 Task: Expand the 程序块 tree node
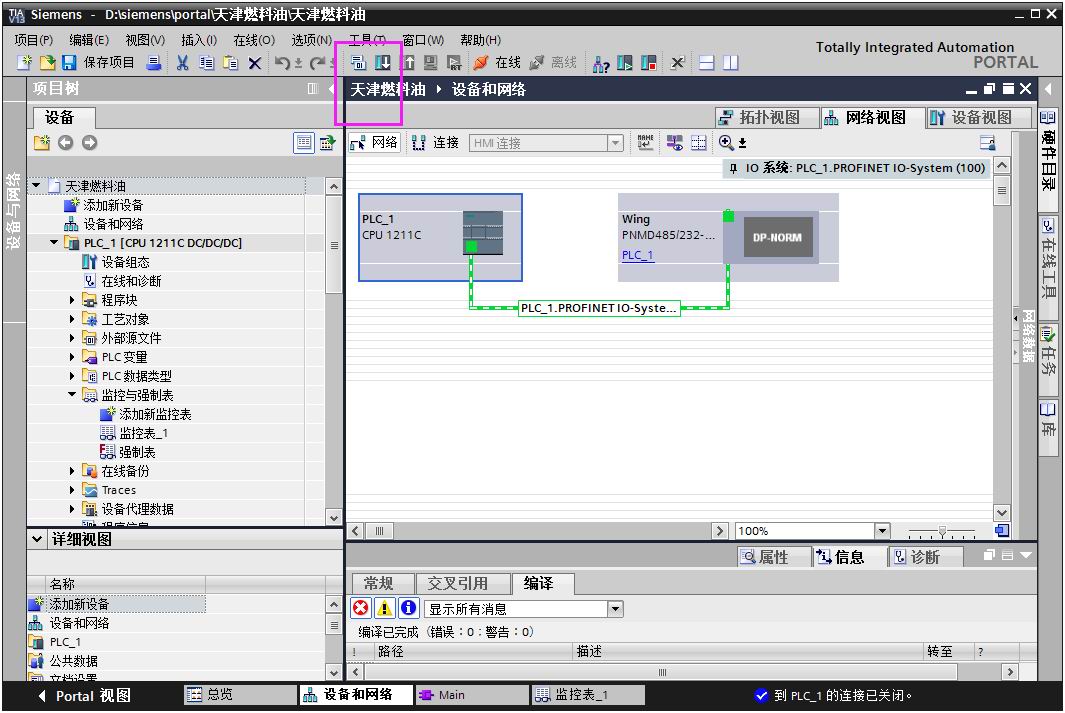point(73,300)
